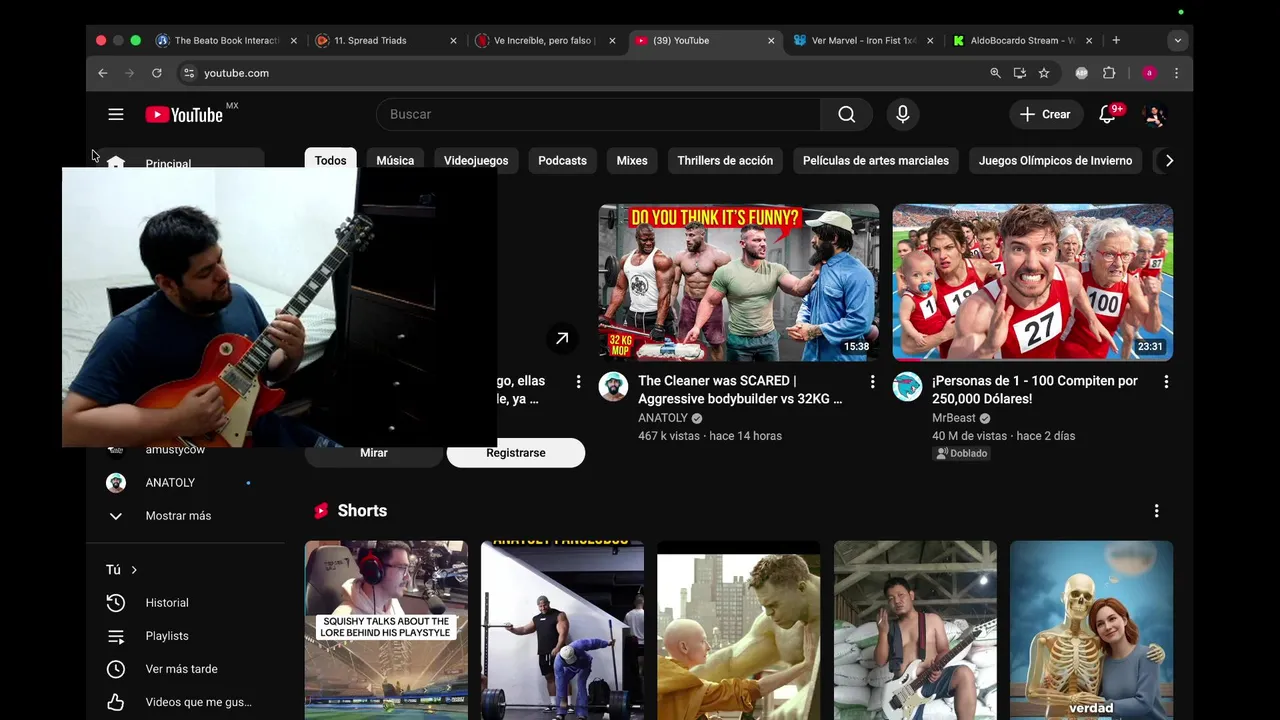
Task: Click the Mirar button
Action: pos(374,453)
